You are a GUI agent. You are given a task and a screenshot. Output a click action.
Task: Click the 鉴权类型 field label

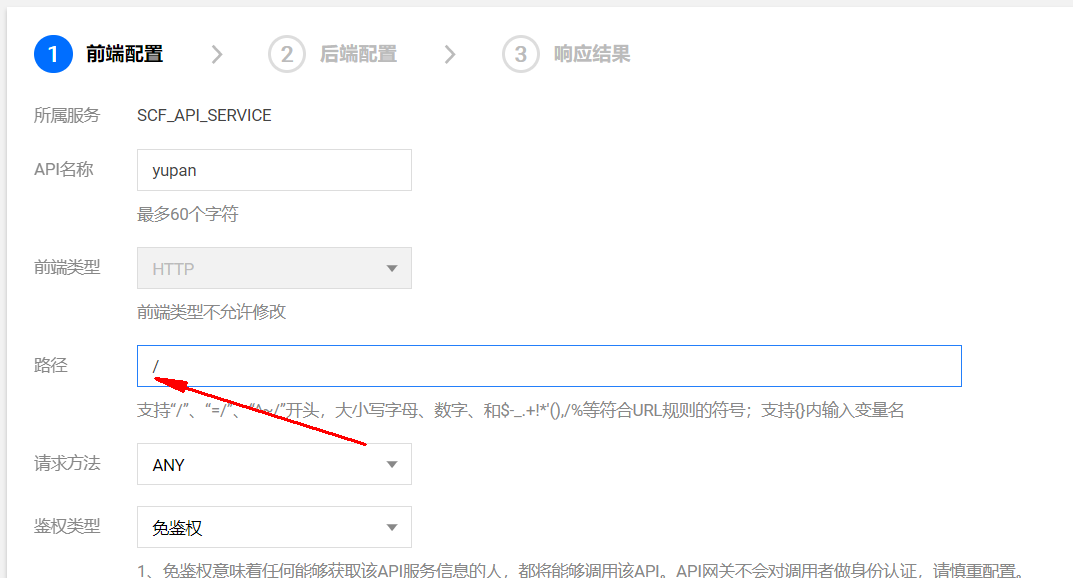67,526
